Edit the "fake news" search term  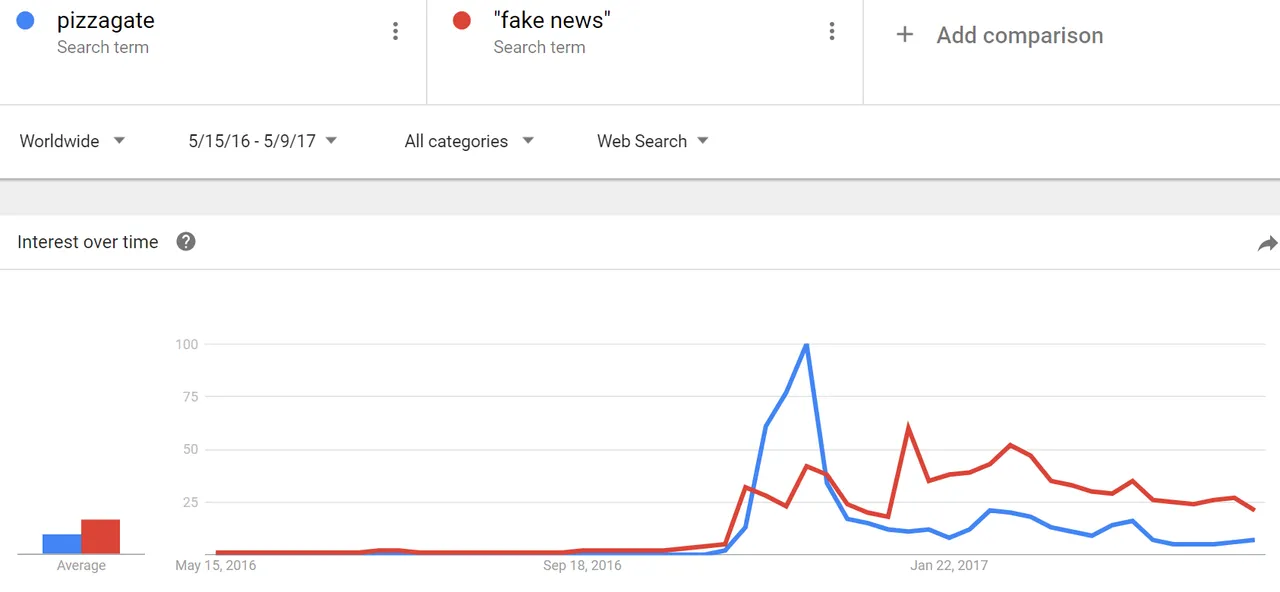[552, 20]
